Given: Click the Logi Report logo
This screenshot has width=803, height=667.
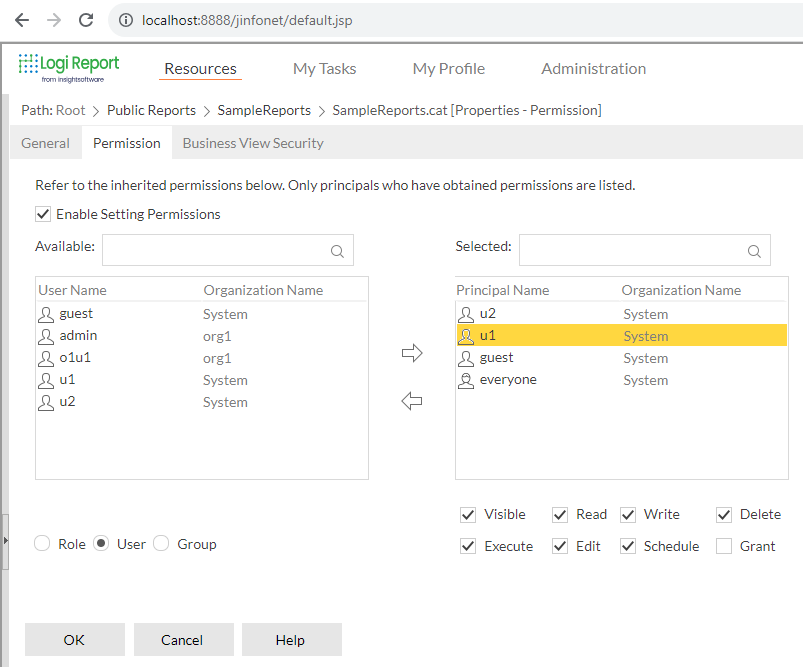Looking at the screenshot, I should [68, 66].
